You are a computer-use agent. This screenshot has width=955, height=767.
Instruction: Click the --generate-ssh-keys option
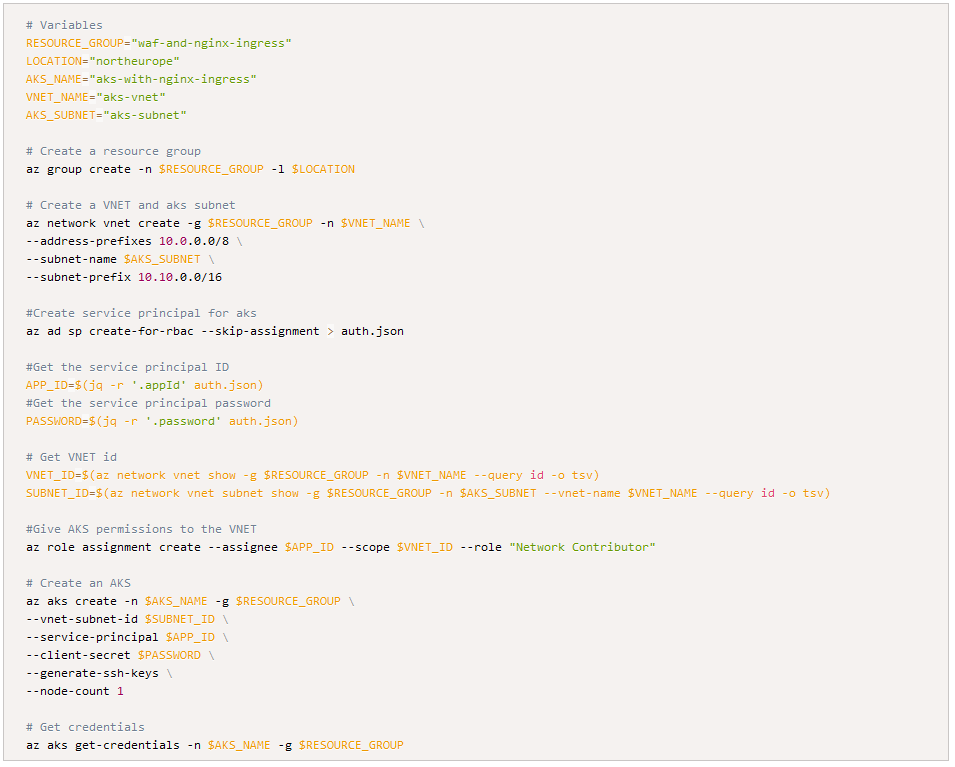click(92, 673)
